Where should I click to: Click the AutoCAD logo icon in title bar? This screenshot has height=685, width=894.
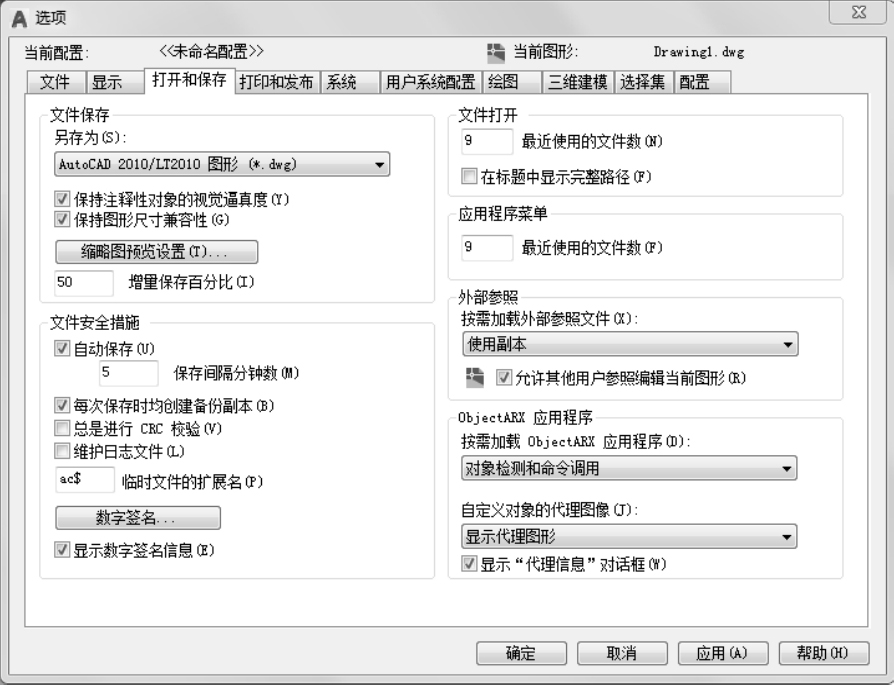pos(19,18)
